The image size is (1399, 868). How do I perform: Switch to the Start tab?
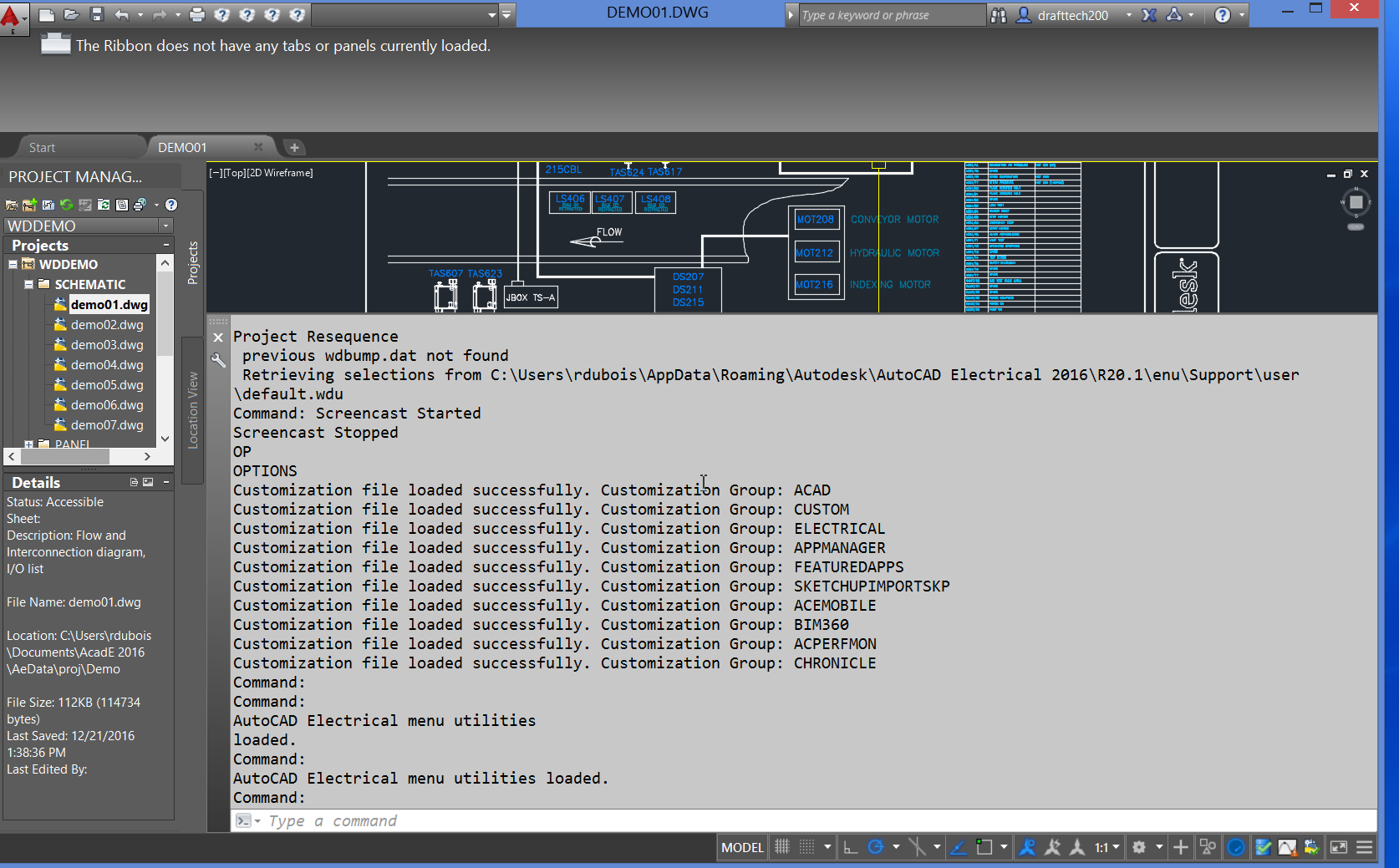41,147
